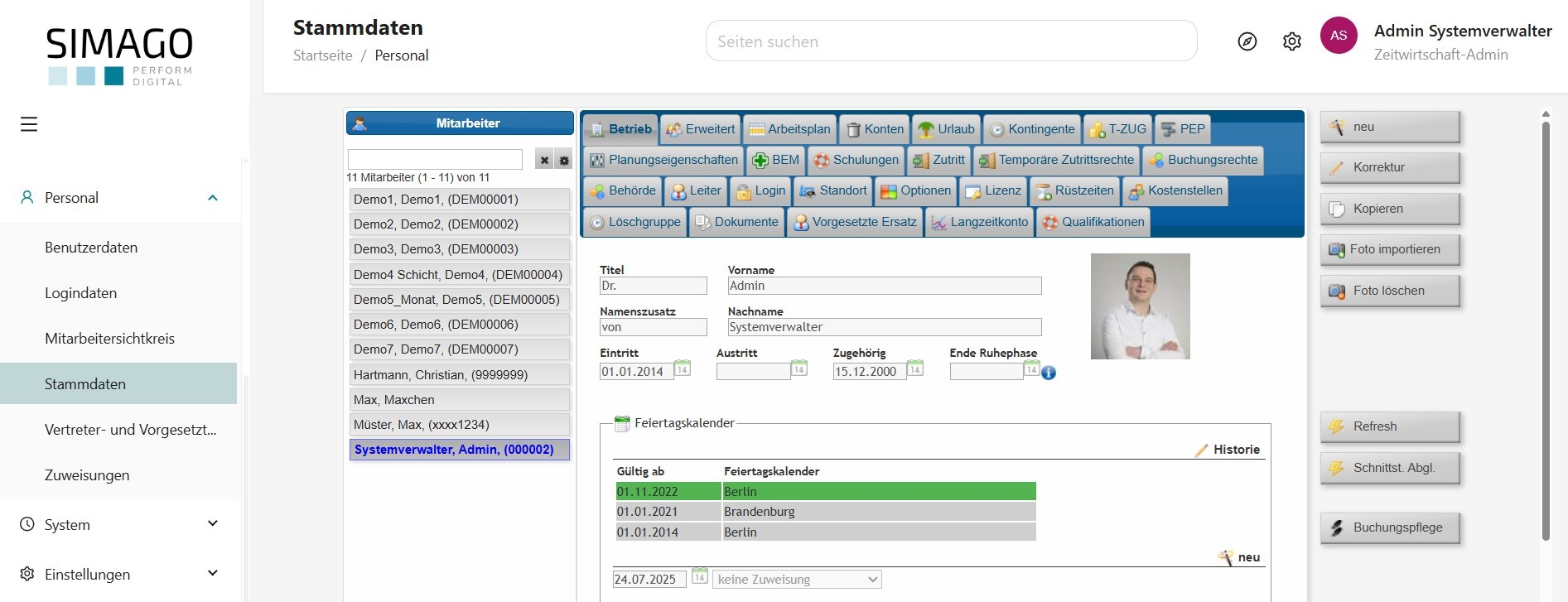Open the hamburger sidebar menu
This screenshot has width=1568, height=602.
pyautogui.click(x=29, y=124)
